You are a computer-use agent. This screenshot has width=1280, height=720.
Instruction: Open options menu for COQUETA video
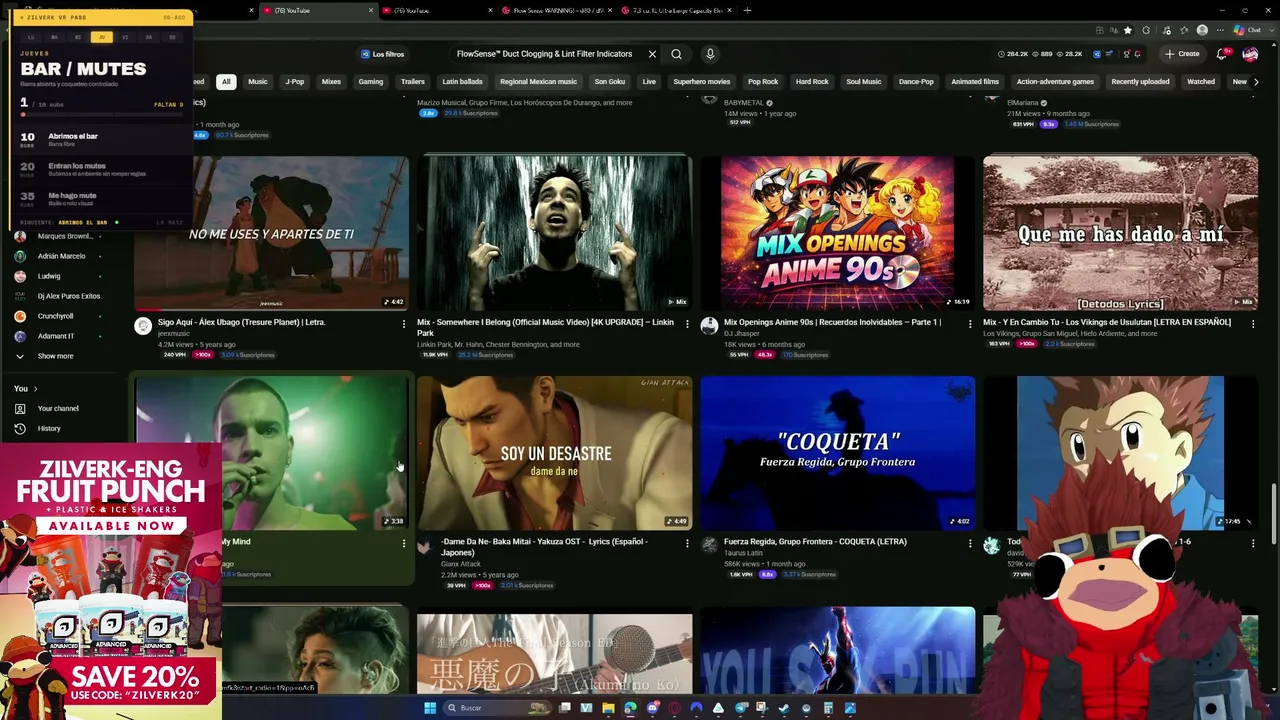pos(970,543)
